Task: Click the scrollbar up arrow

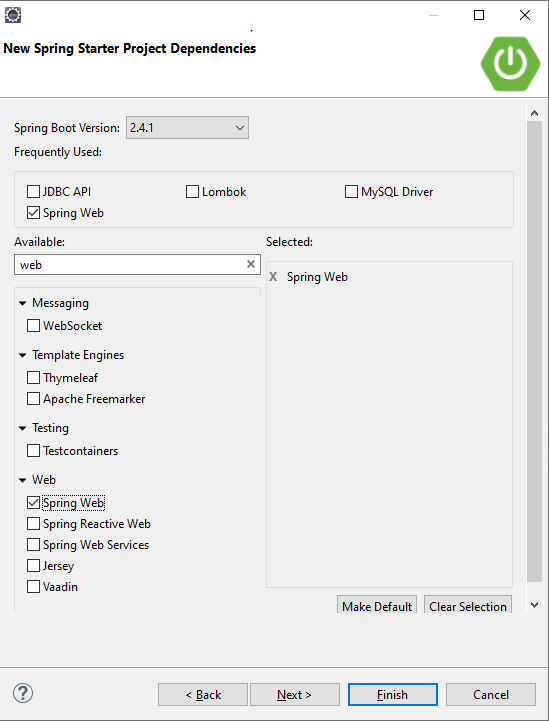Action: click(534, 113)
